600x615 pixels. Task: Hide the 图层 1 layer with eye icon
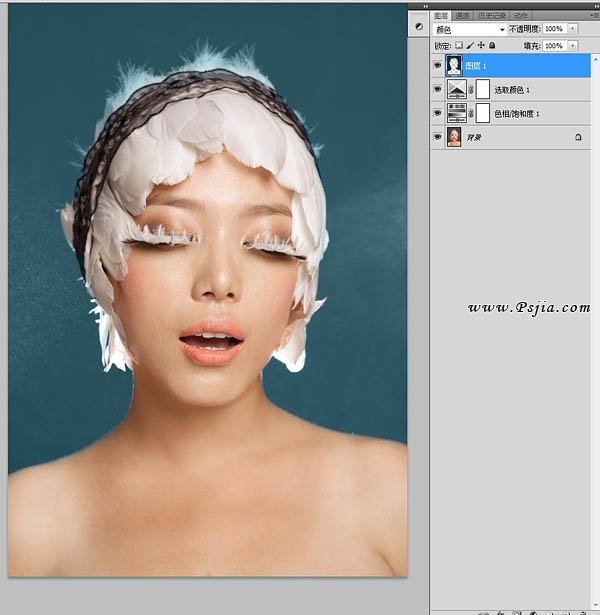pos(438,65)
